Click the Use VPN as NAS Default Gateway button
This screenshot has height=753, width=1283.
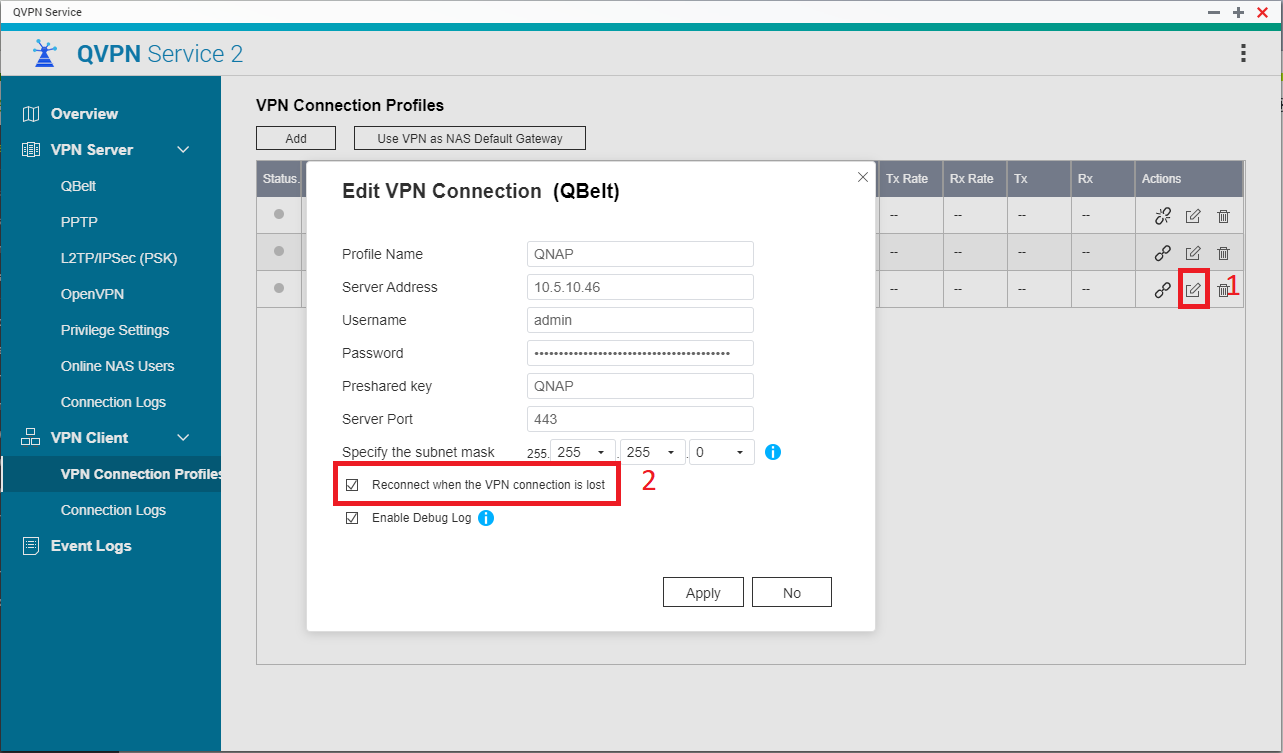click(x=469, y=137)
